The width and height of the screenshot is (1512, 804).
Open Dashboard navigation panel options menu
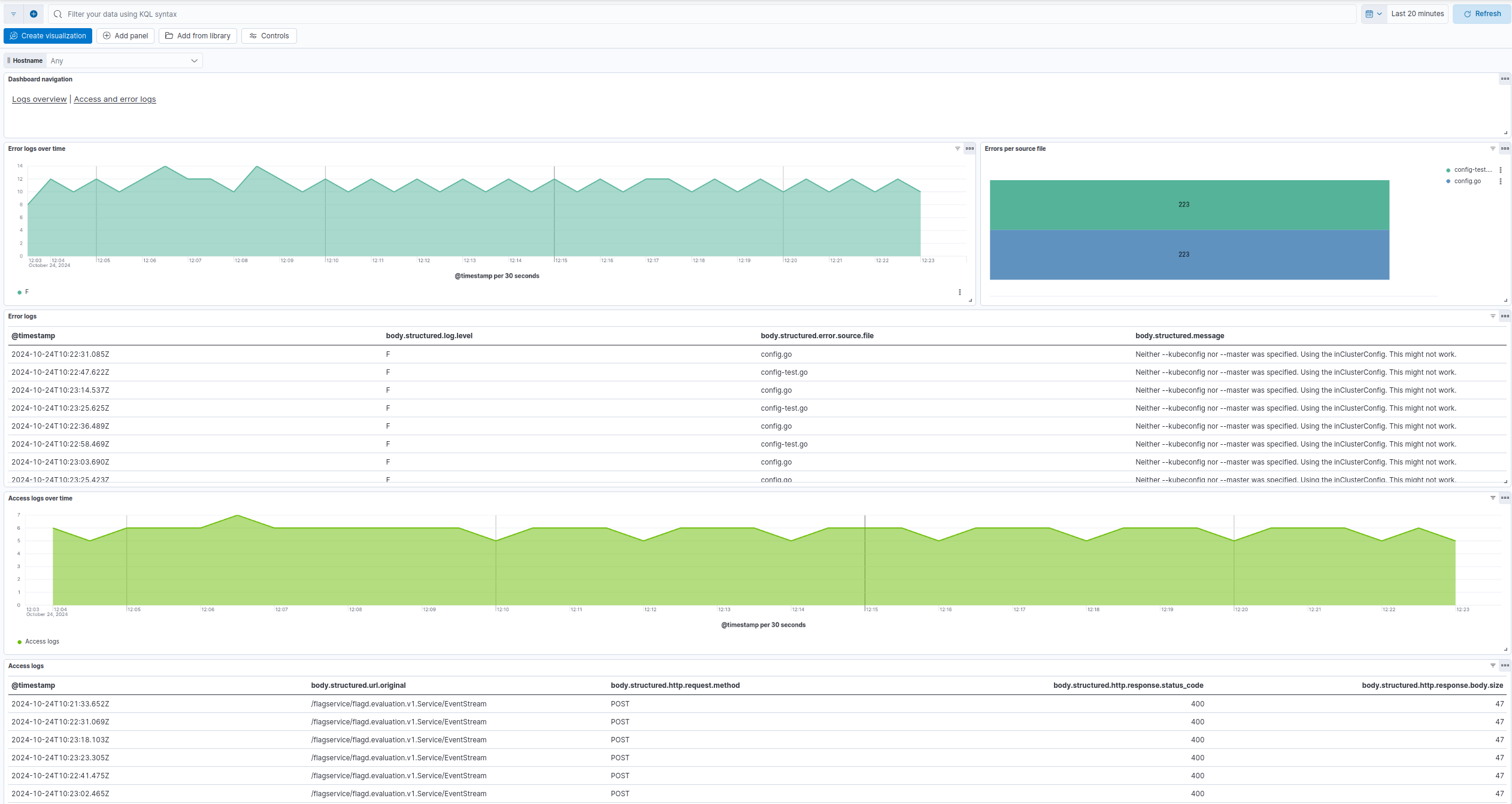1504,79
